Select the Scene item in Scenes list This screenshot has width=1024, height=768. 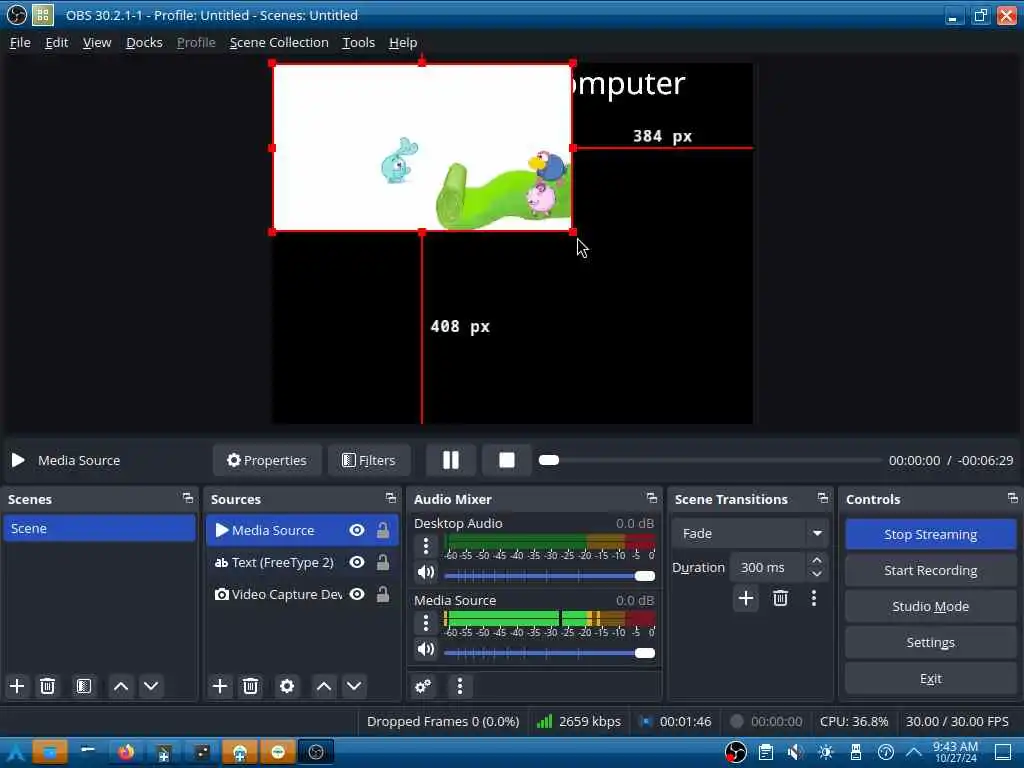point(99,528)
